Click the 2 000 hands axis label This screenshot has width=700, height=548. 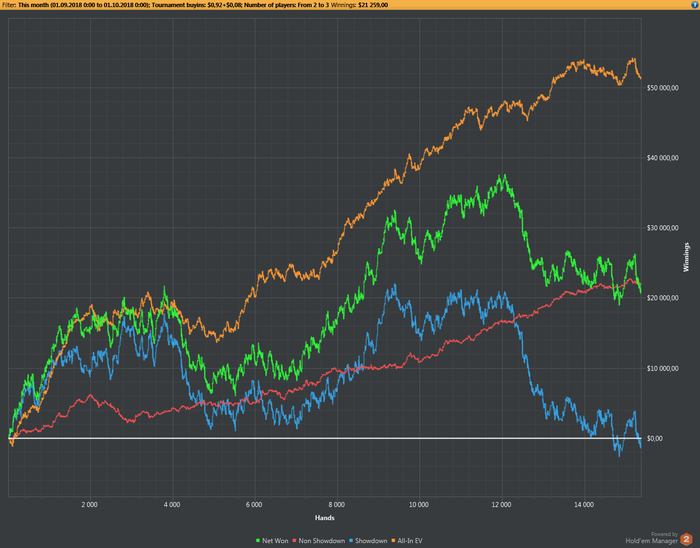[x=89, y=505]
